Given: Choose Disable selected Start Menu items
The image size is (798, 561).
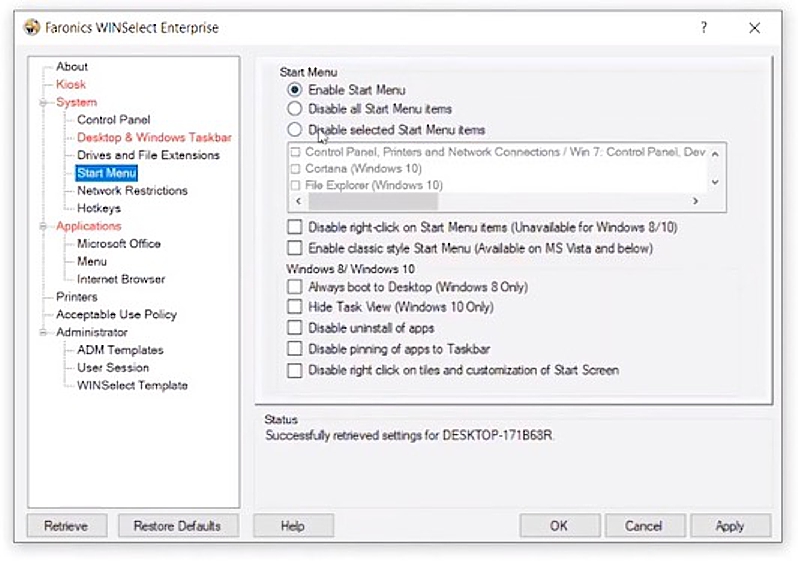Looking at the screenshot, I should [x=295, y=130].
